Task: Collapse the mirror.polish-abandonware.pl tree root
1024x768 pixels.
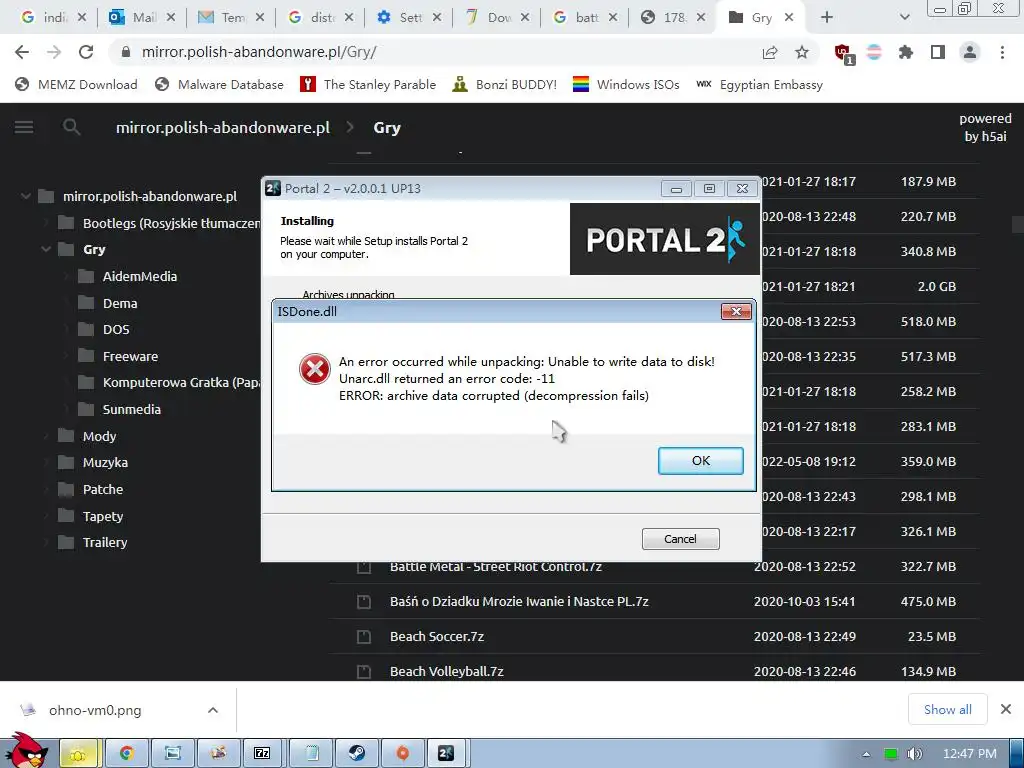Action: point(25,196)
